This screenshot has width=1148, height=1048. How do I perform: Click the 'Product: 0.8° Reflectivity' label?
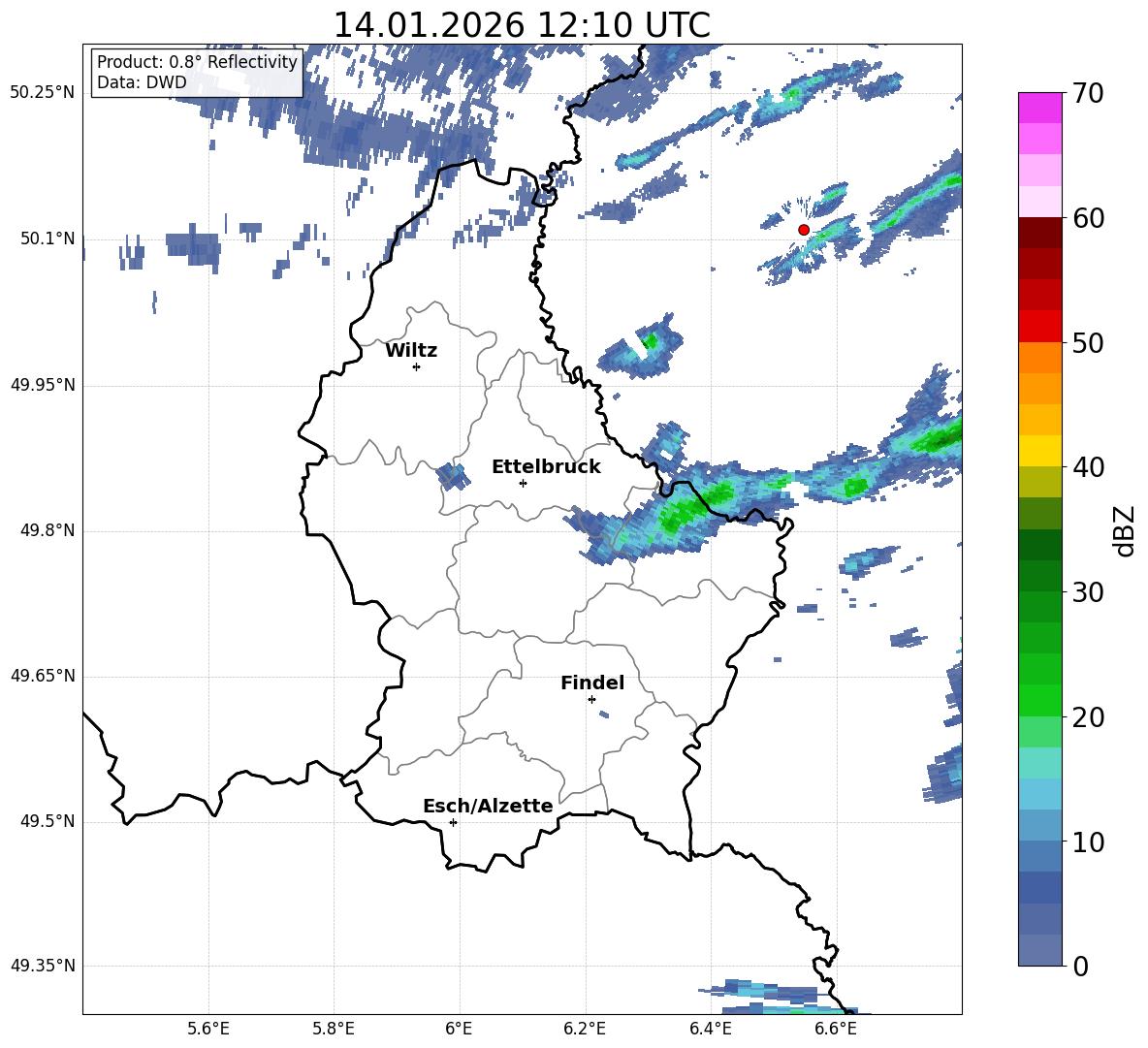pos(197,61)
